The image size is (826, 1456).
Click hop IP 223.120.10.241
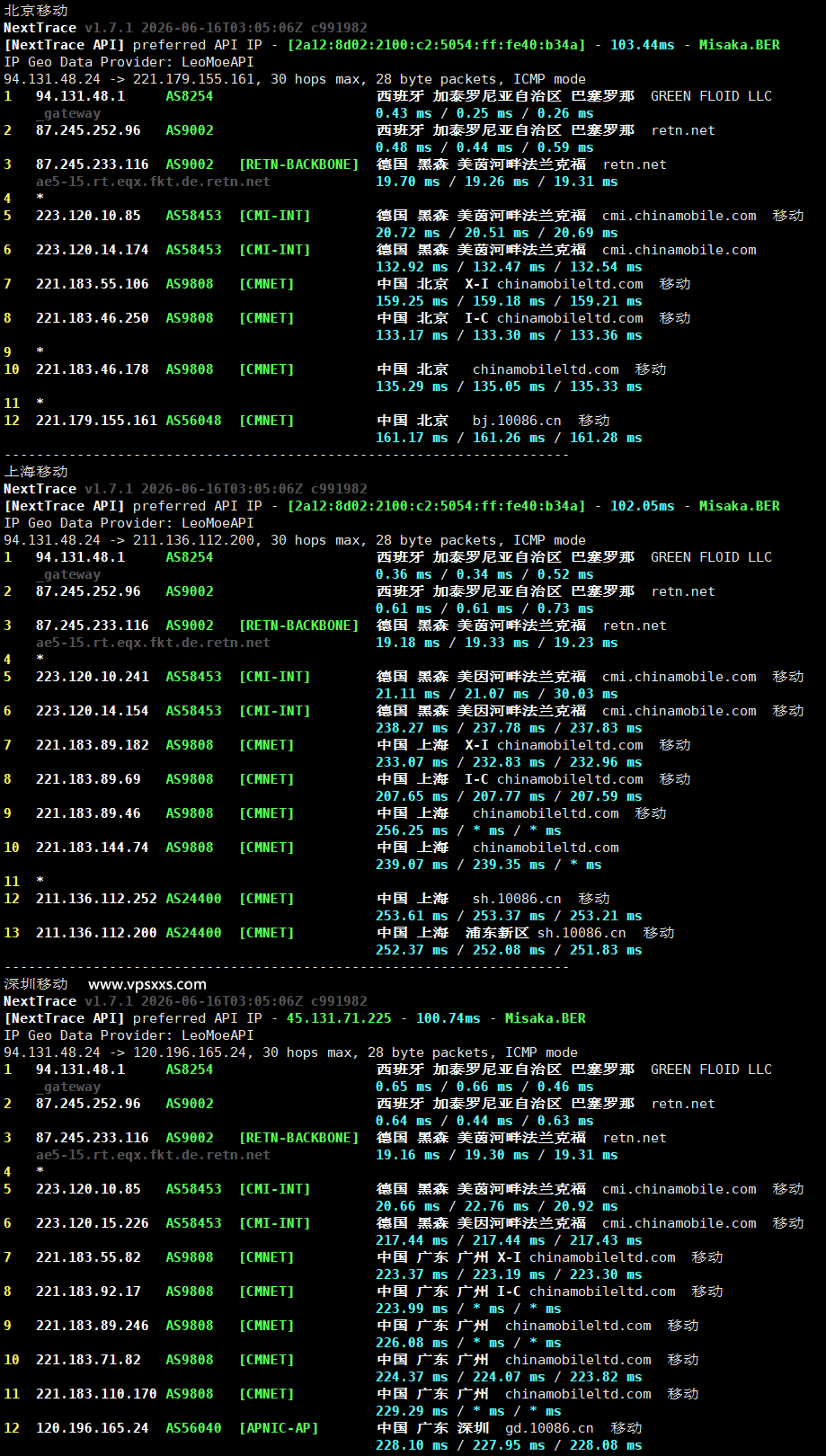click(x=93, y=677)
